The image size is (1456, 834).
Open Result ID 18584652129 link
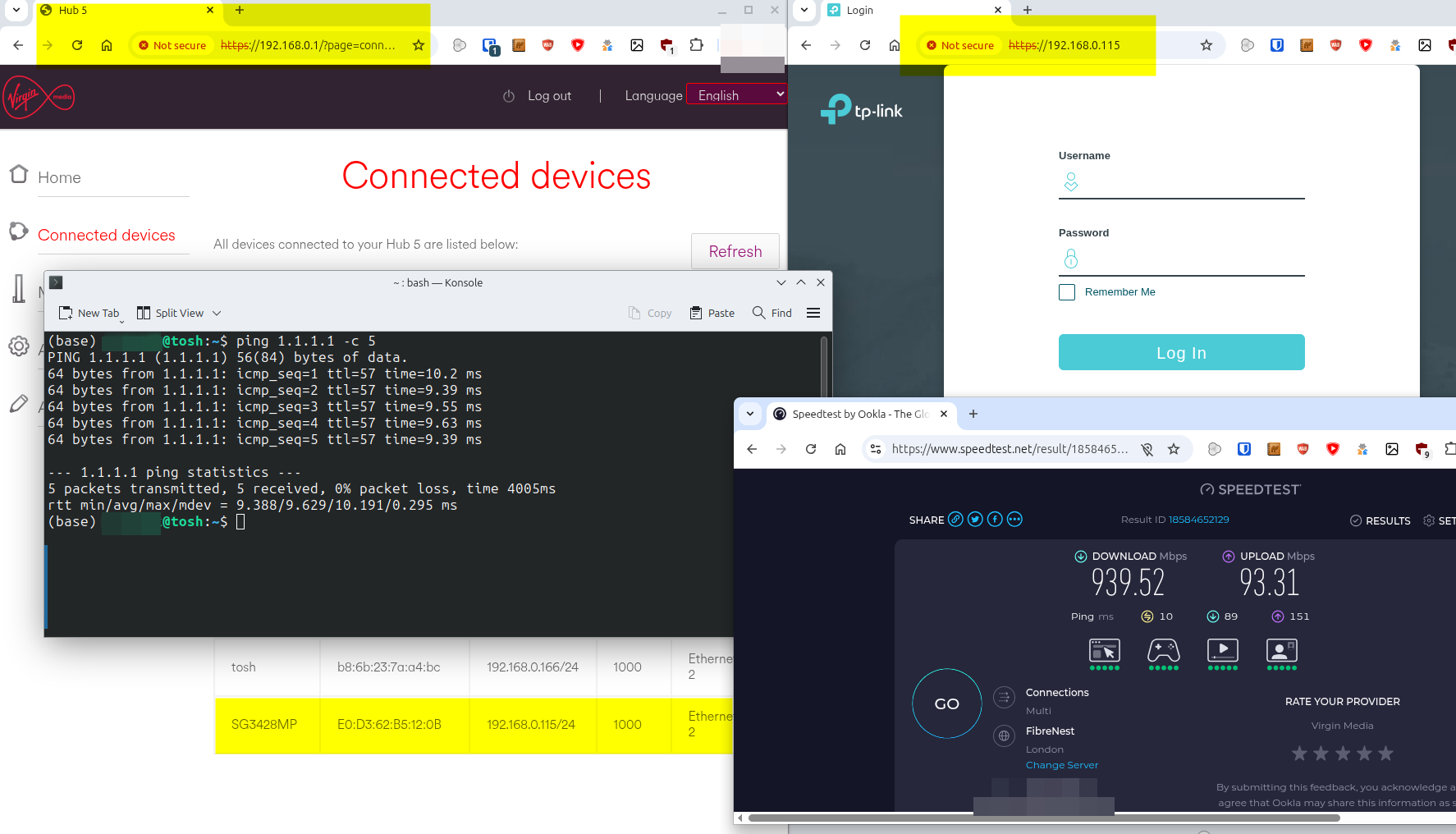1198,520
